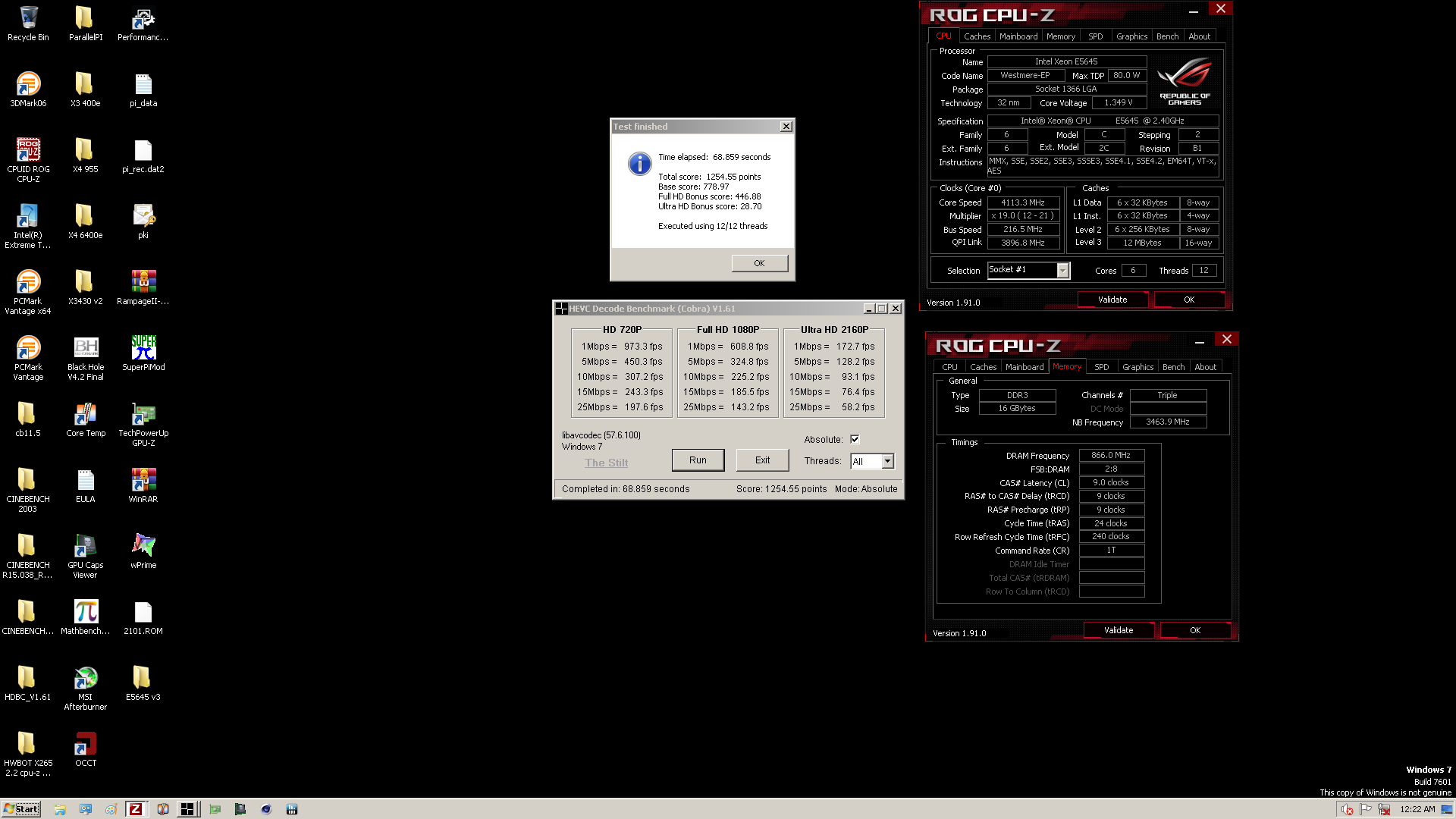Open Intel(R) Extreme Tuning desktop shortcut
Image resolution: width=1456 pixels, height=819 pixels.
click(28, 226)
